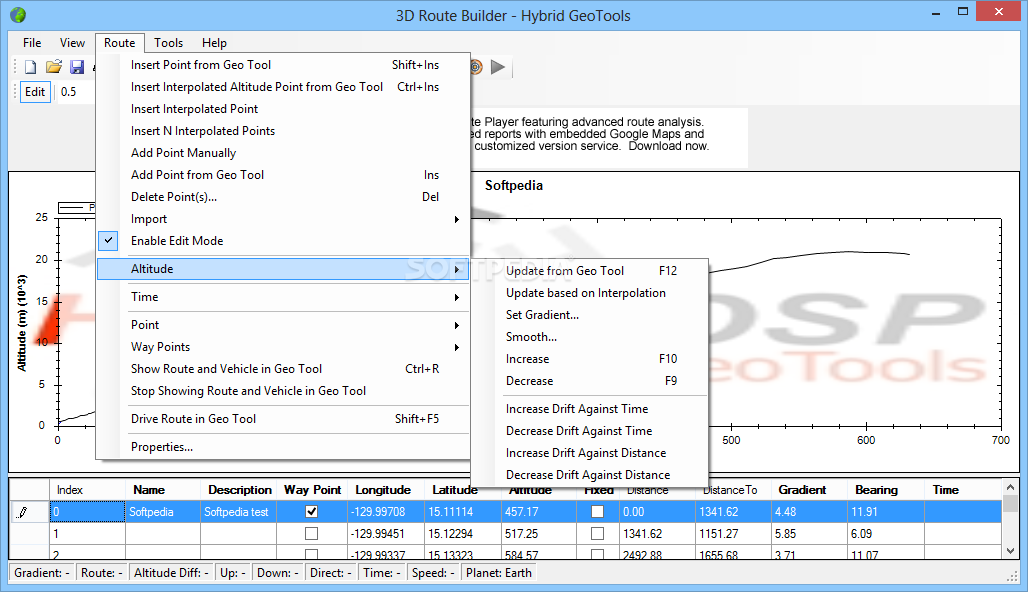Click the Open folder icon
This screenshot has height=592, width=1028.
click(x=54, y=67)
